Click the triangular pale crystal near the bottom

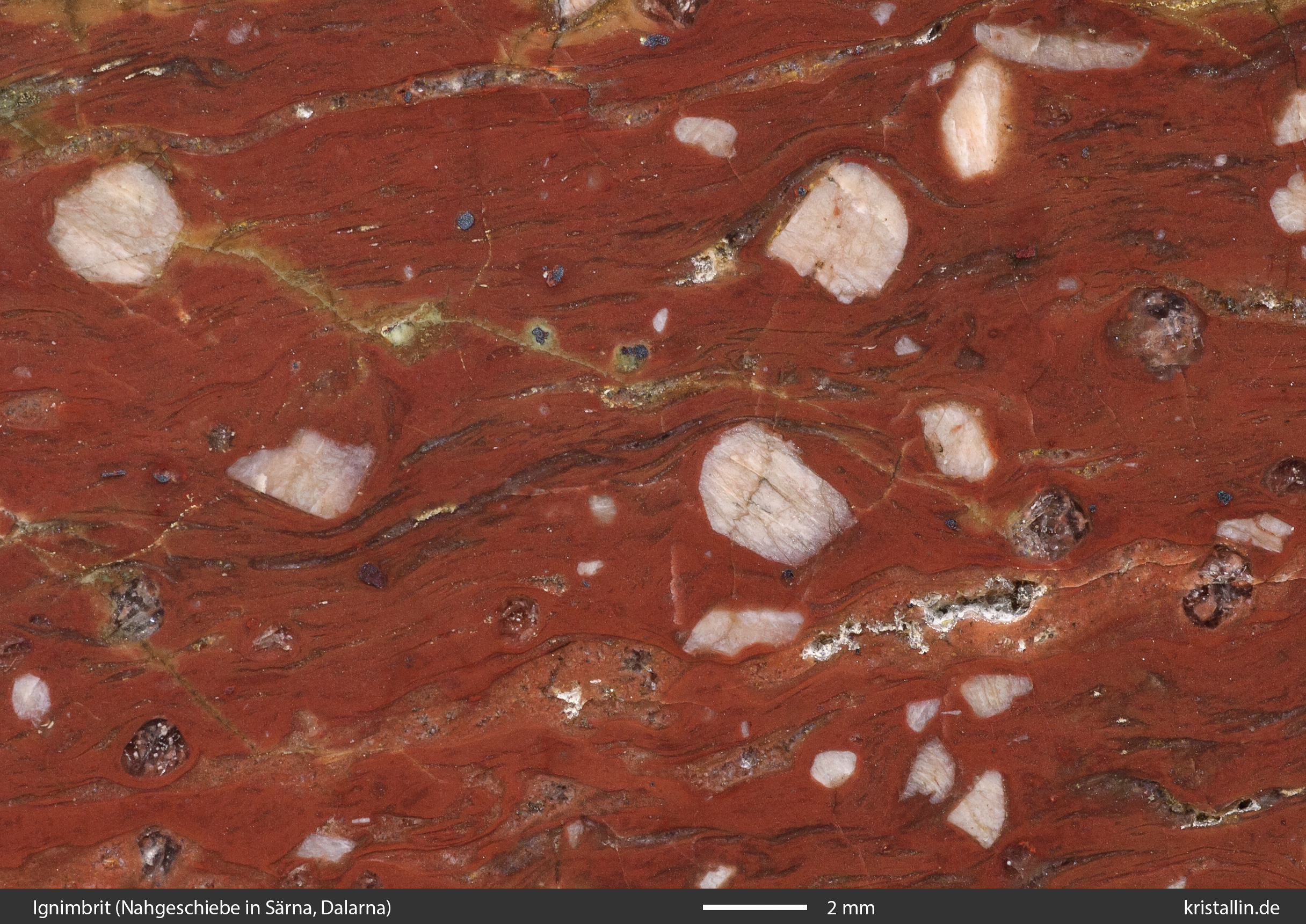[980, 809]
